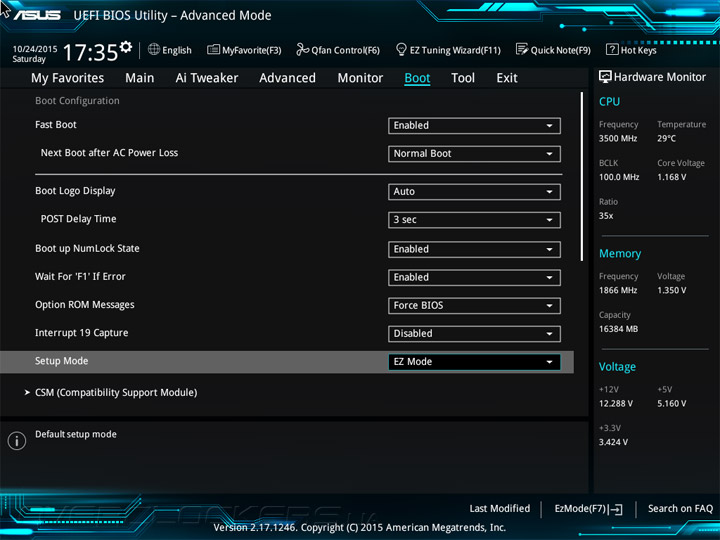The image size is (720, 540).
Task: Click the +3.3V reading 3.424 V
Action: pyautogui.click(x=613, y=442)
